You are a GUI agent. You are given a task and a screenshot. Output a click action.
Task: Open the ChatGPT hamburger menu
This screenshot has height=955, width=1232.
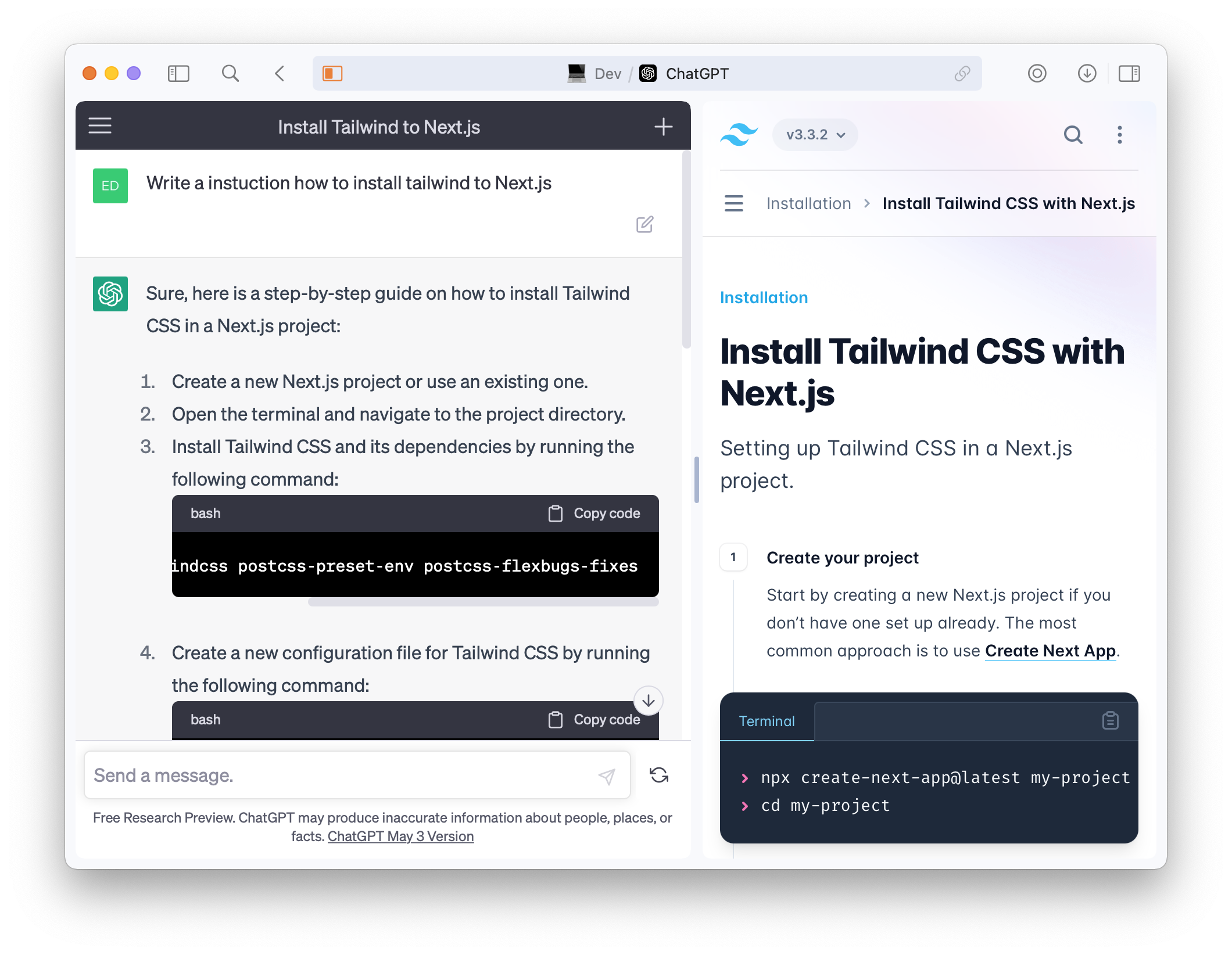[100, 125]
